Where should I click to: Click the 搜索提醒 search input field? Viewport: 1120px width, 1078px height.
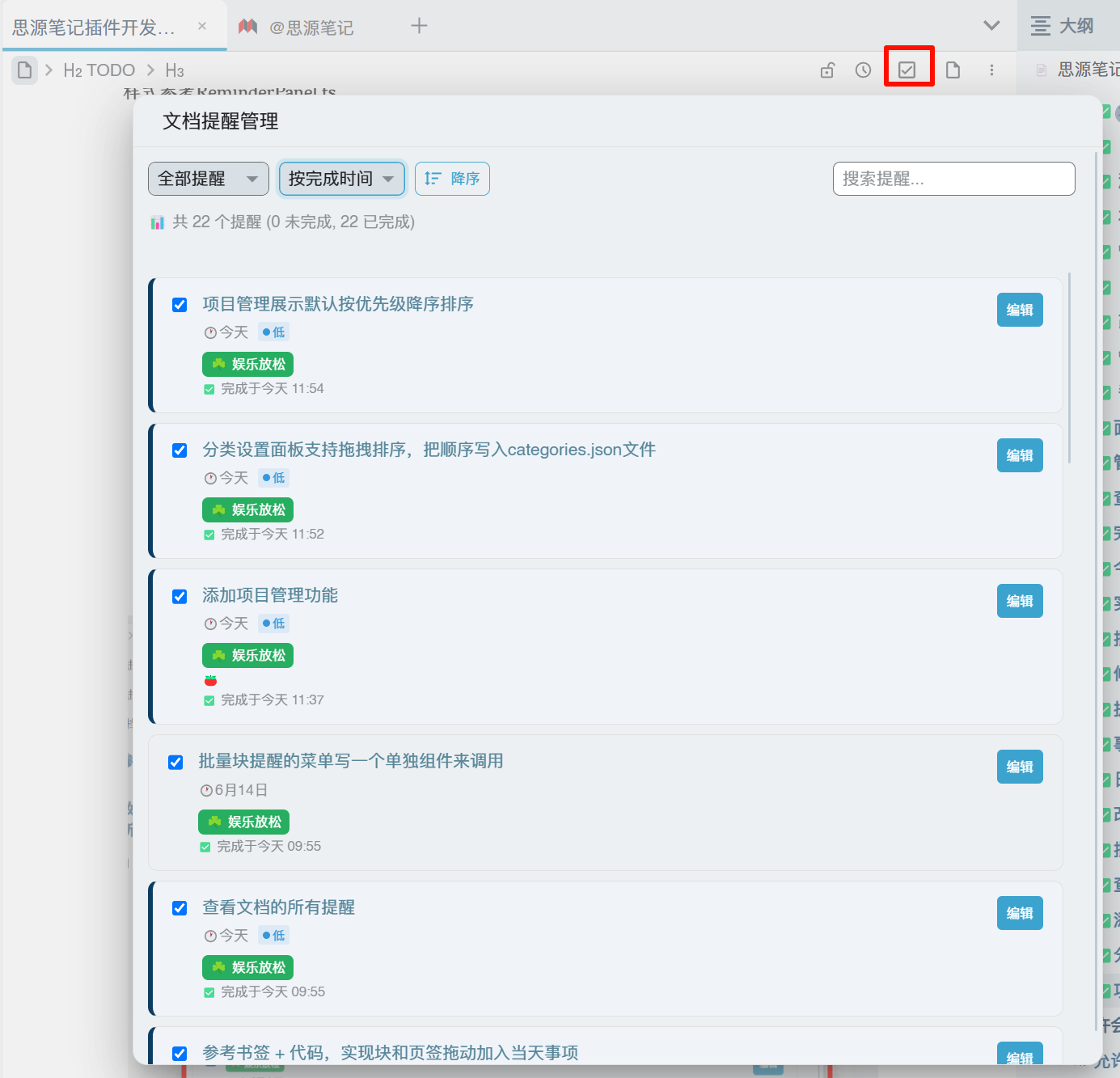[953, 179]
